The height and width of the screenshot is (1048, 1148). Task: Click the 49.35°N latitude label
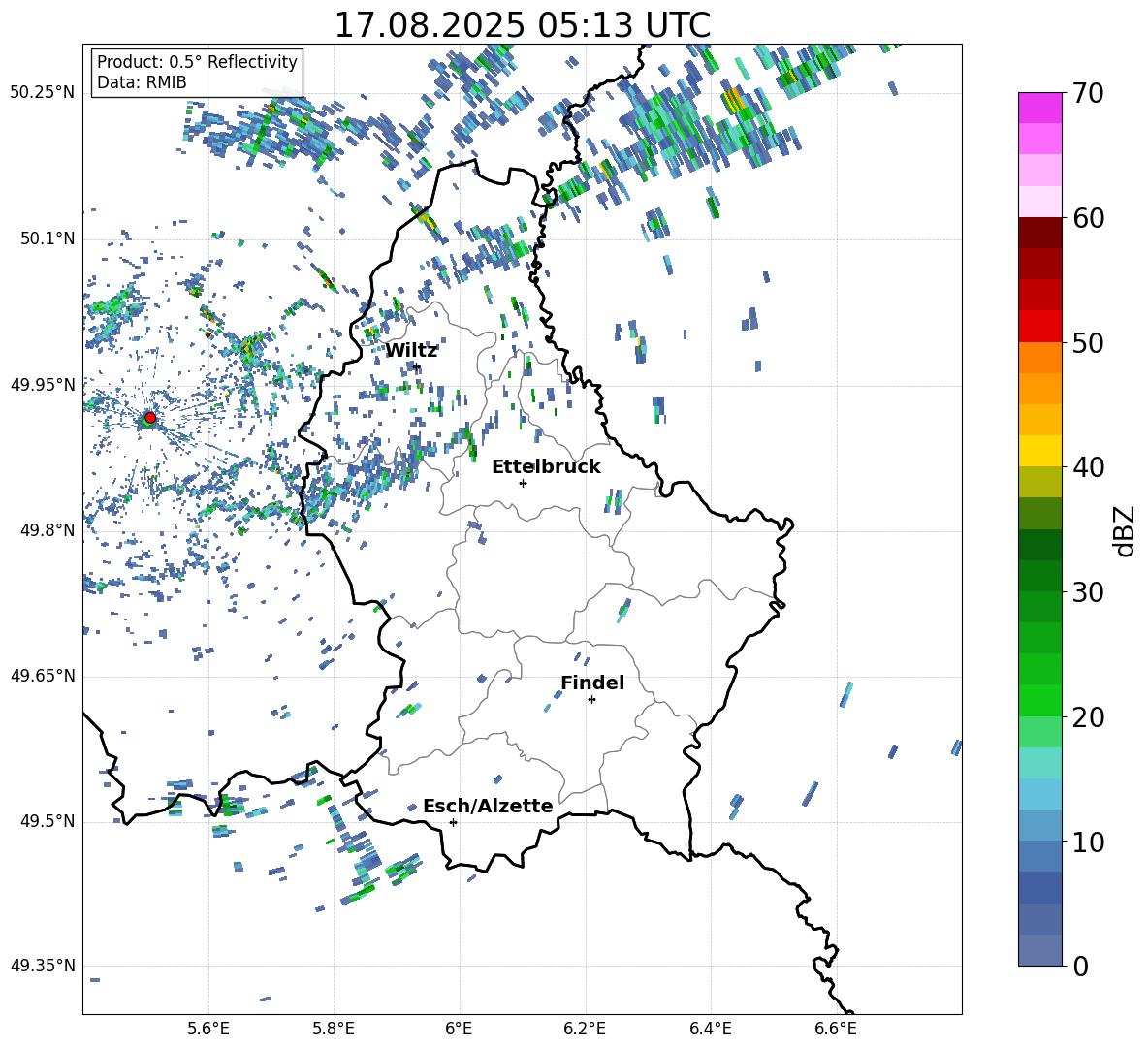click(x=43, y=966)
